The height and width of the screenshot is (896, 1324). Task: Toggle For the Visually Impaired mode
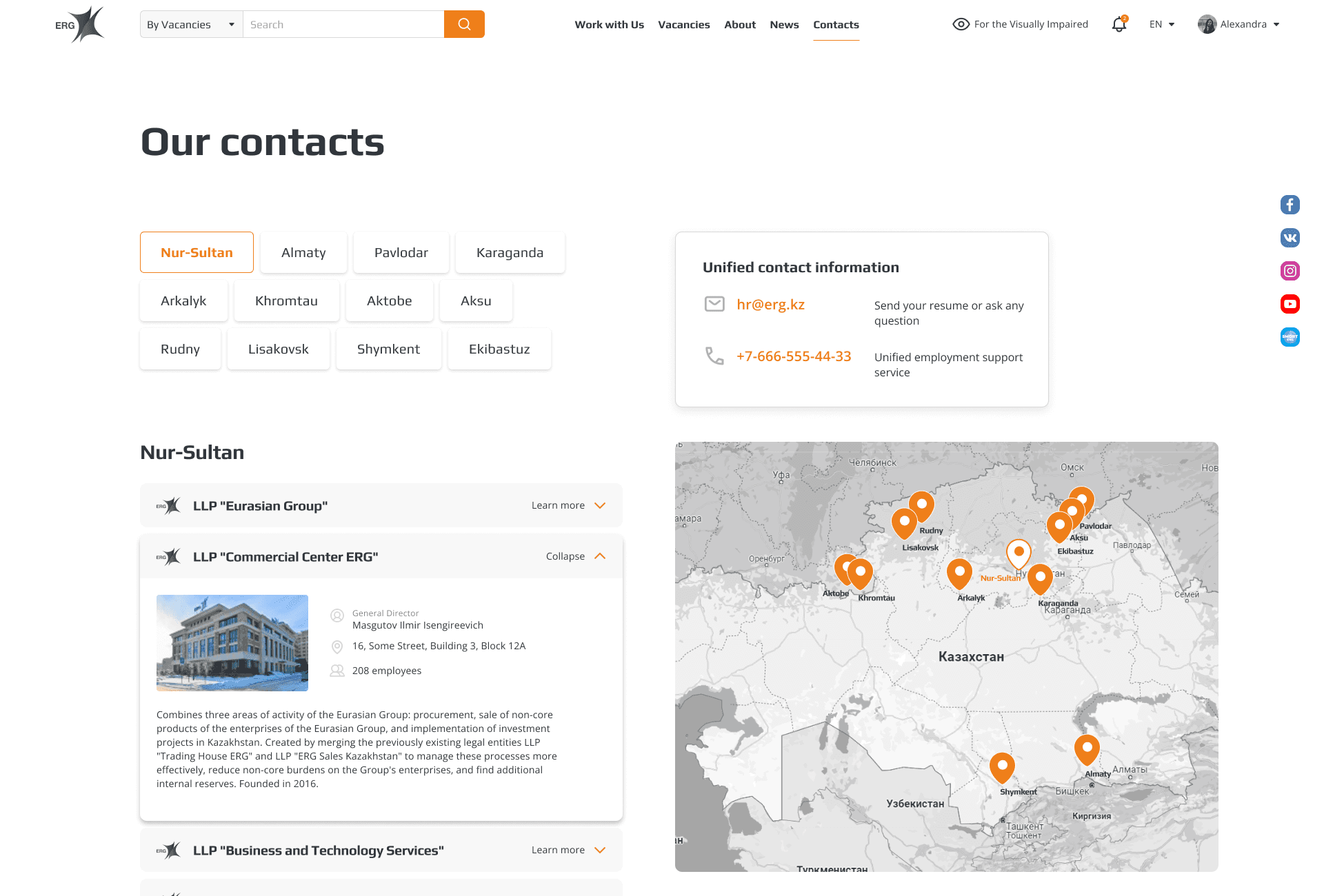coord(1020,24)
